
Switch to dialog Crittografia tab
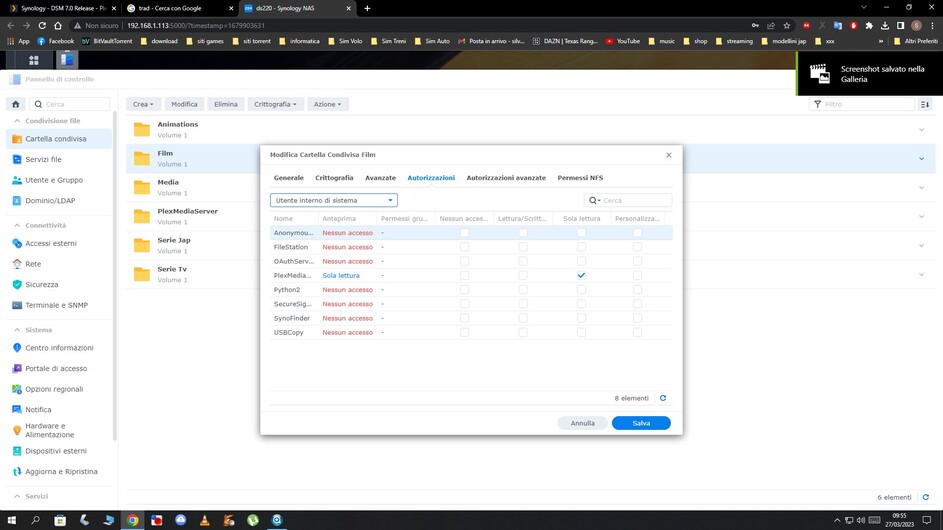coord(334,178)
